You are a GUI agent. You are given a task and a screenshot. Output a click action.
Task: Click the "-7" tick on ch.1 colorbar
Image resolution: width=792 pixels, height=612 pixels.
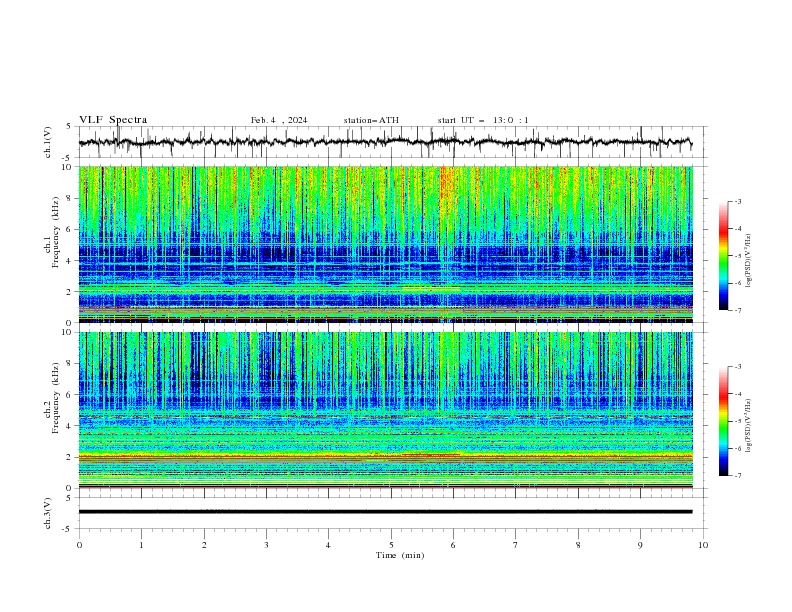[x=738, y=310]
